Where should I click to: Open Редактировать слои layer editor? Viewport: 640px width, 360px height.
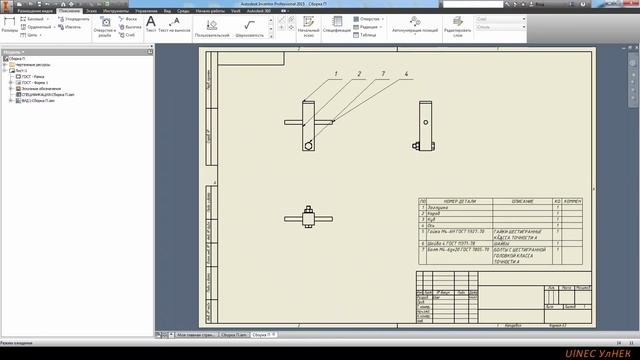pyautogui.click(x=458, y=27)
